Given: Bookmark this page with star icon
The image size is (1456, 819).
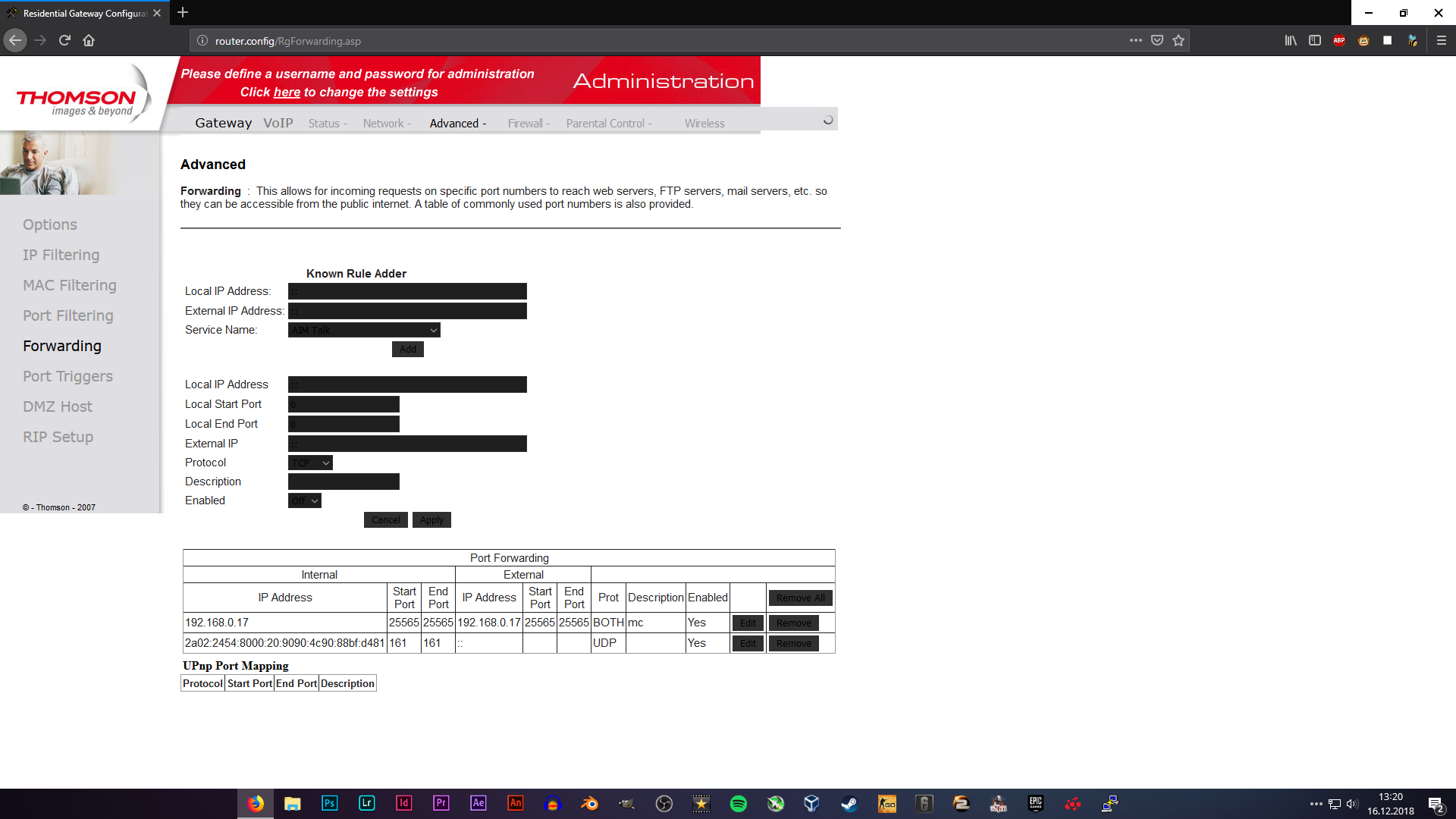Looking at the screenshot, I should (x=1178, y=40).
